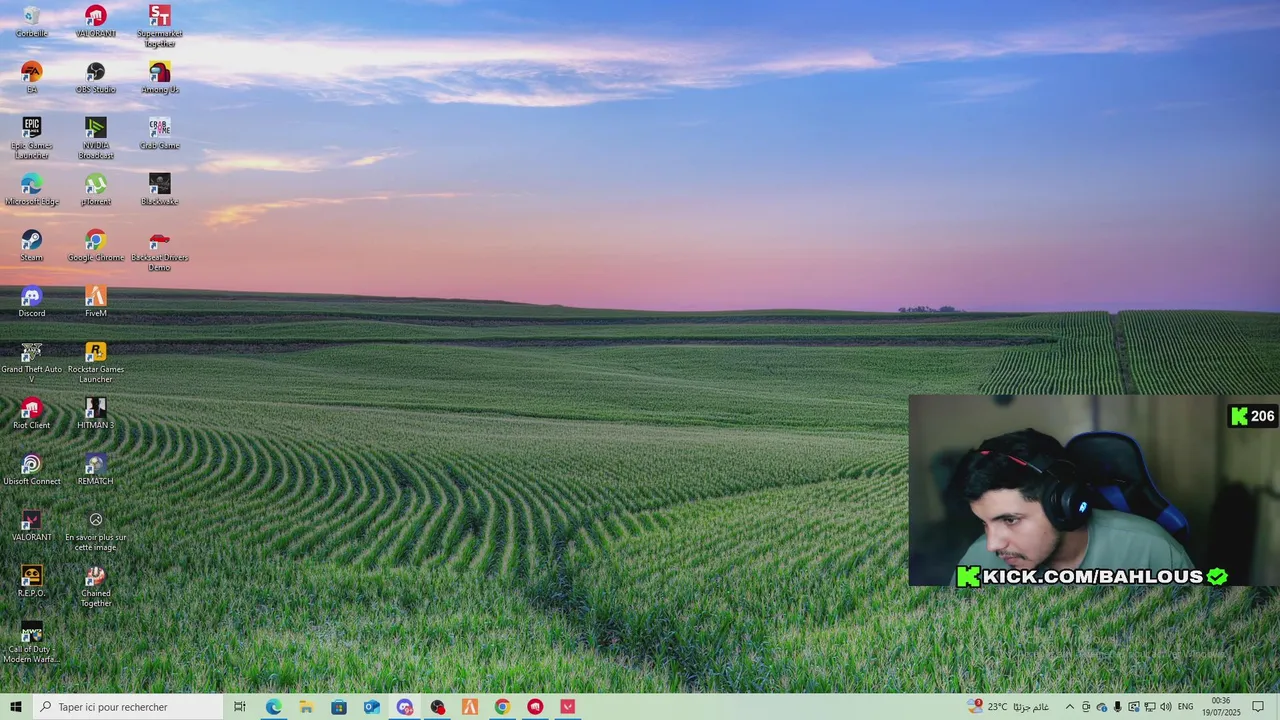Select the Microsoft Edge desktop shortcut
This screenshot has width=1280, height=720.
pos(31,190)
